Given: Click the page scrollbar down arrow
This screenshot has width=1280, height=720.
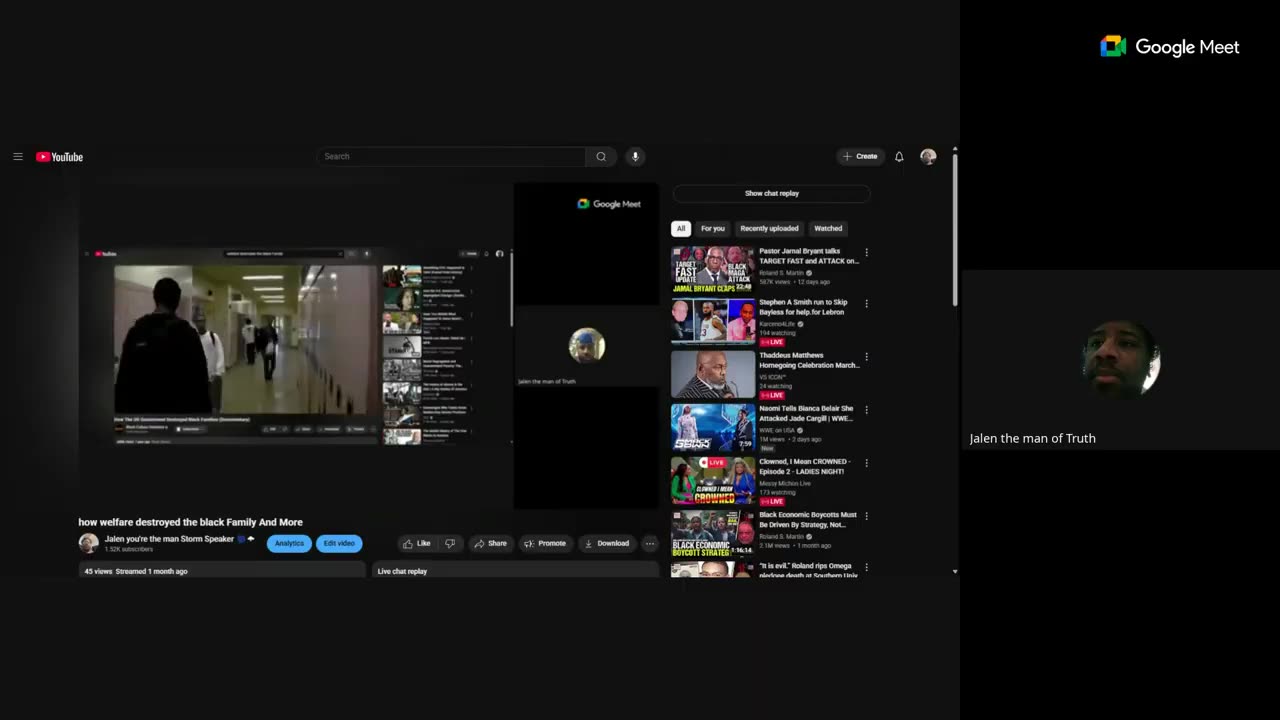Looking at the screenshot, I should click(x=954, y=571).
